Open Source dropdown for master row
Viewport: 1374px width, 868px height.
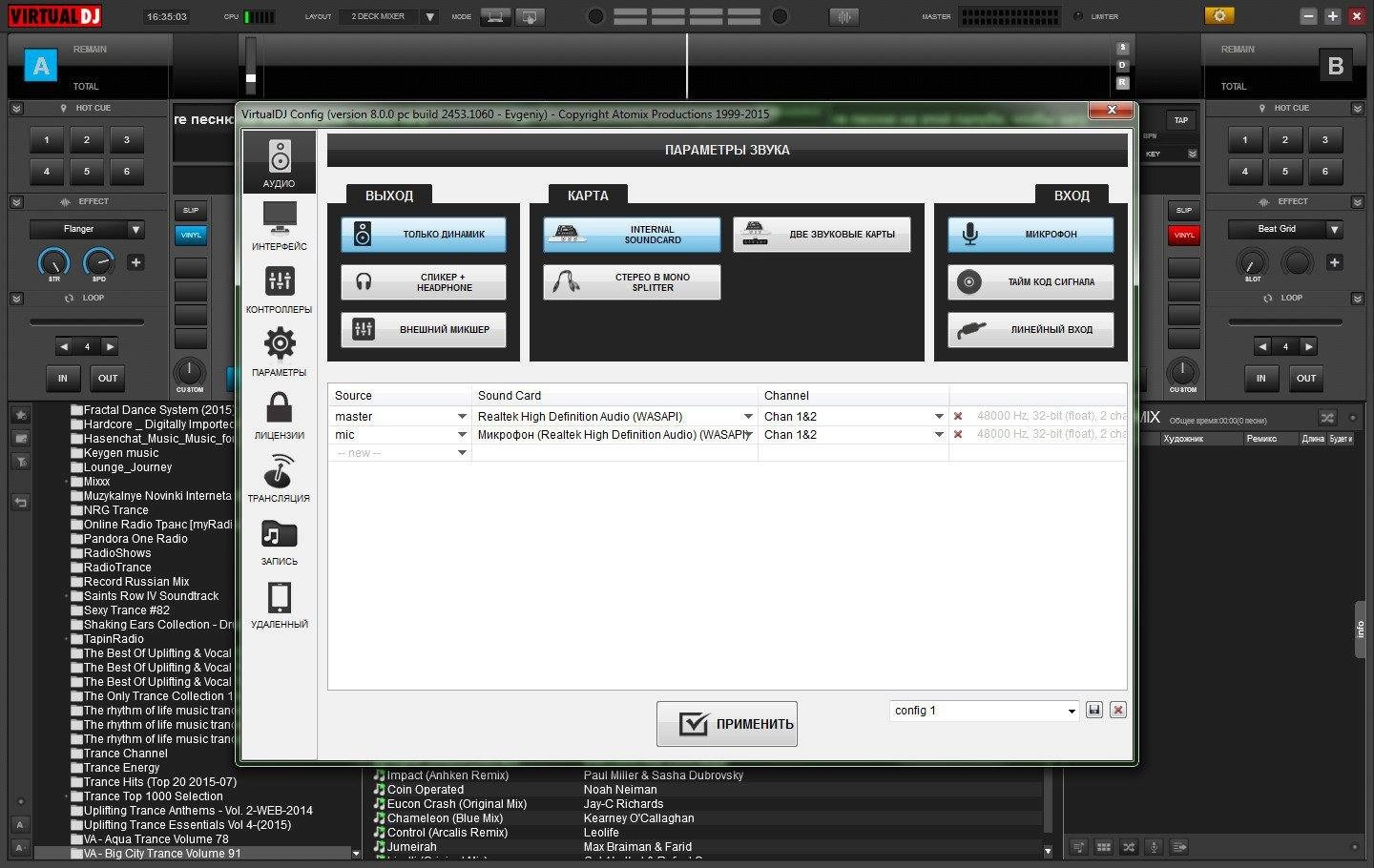462,417
